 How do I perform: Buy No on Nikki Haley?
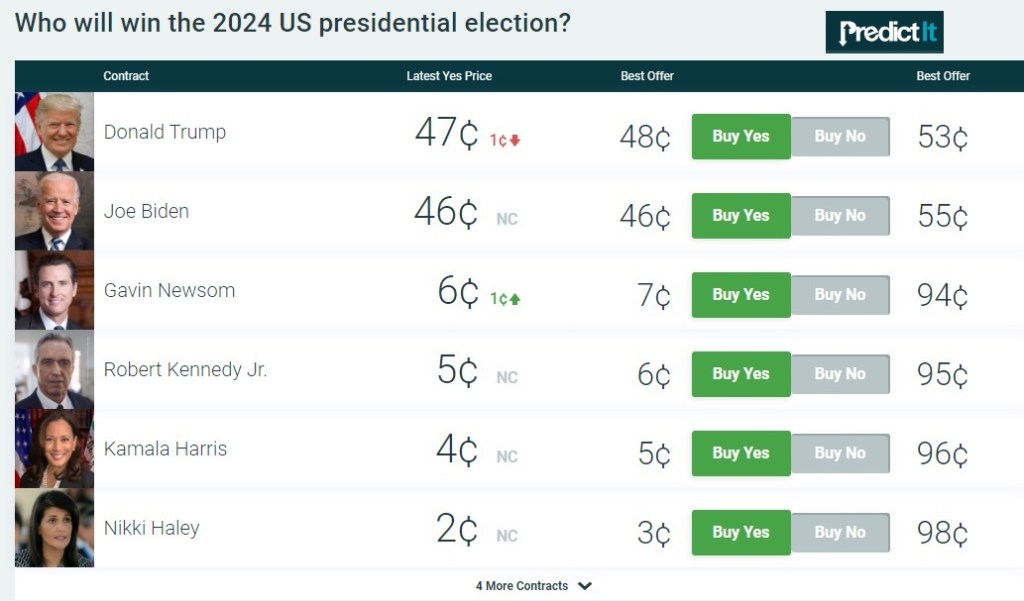point(840,532)
